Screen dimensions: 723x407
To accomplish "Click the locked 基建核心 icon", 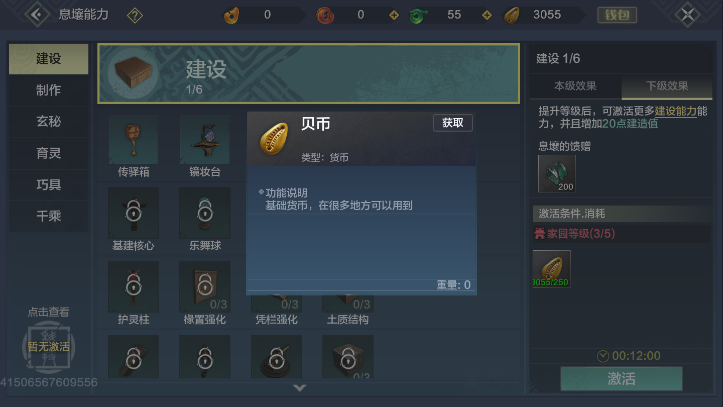I will [x=133, y=213].
